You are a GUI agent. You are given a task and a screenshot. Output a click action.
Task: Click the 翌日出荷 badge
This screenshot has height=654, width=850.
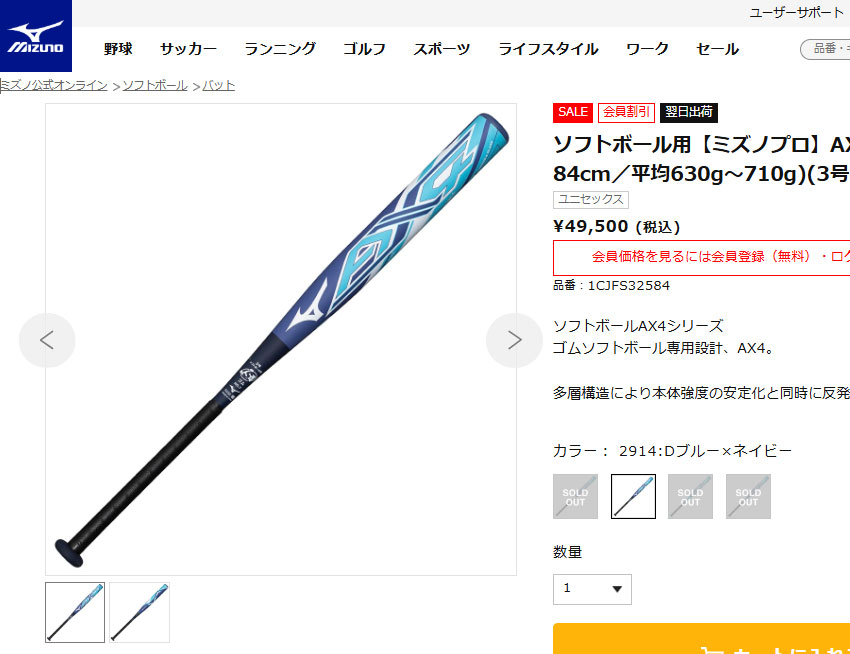pyautogui.click(x=688, y=112)
